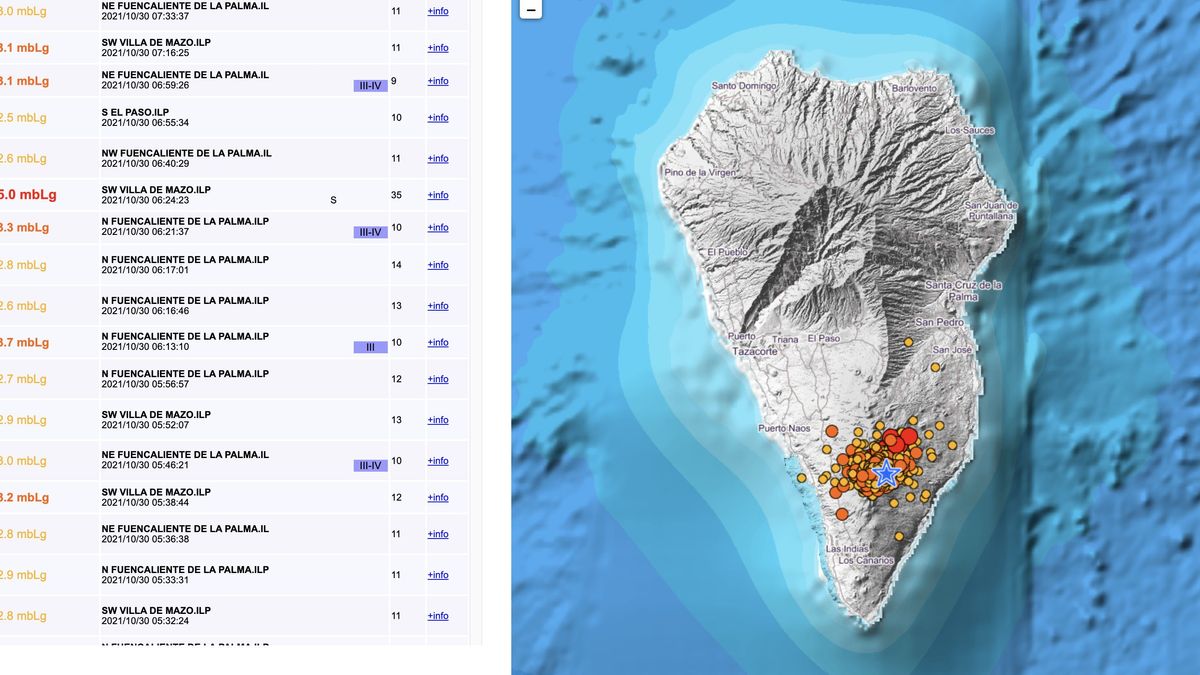
Task: Open +info for the 5.0 mbLg earthquake
Action: click(x=438, y=196)
